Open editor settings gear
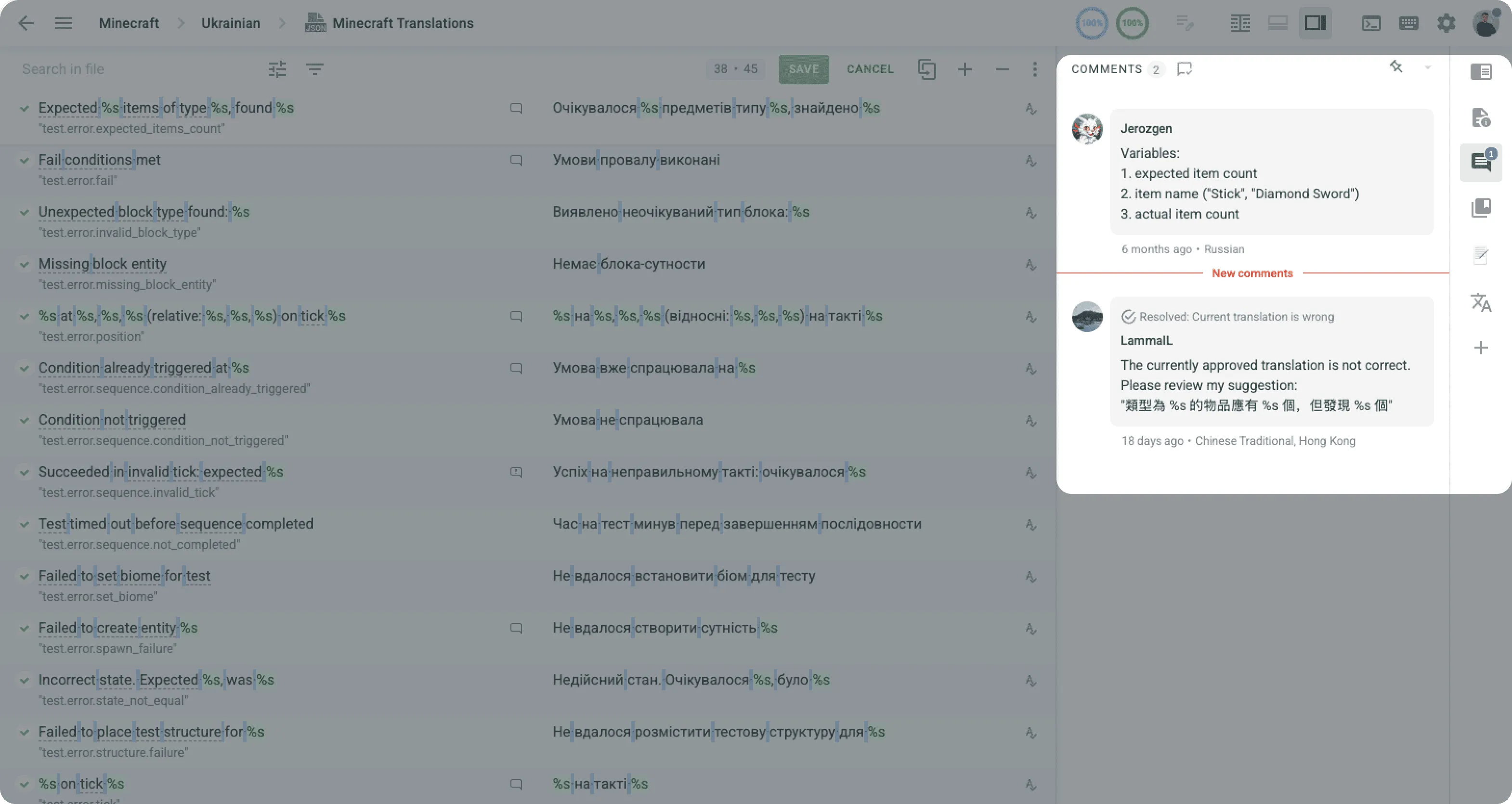Viewport: 1512px width, 804px height. (1446, 24)
